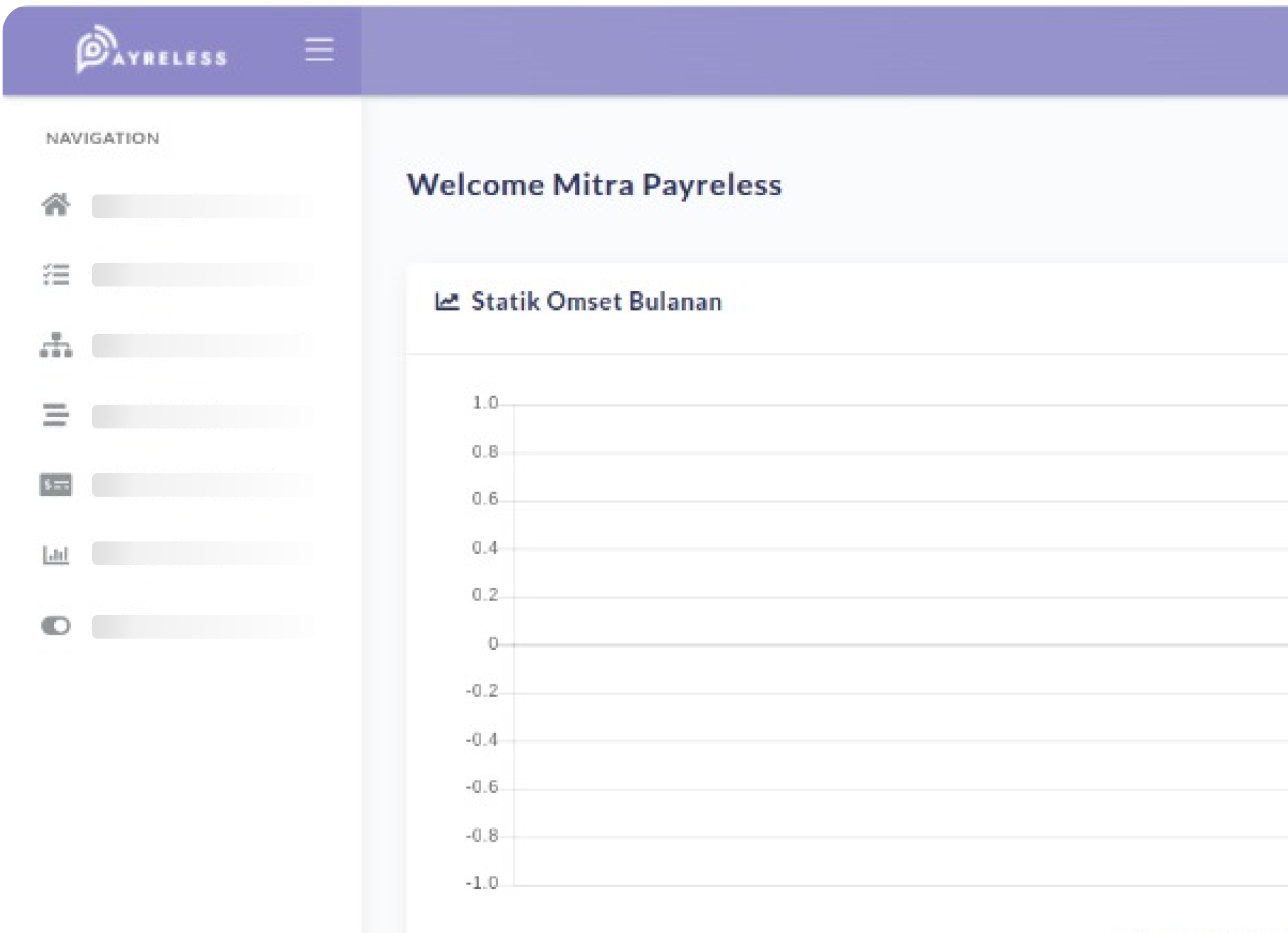1288x933 pixels.
Task: Click the sitemap hierarchy icon
Action: click(56, 345)
